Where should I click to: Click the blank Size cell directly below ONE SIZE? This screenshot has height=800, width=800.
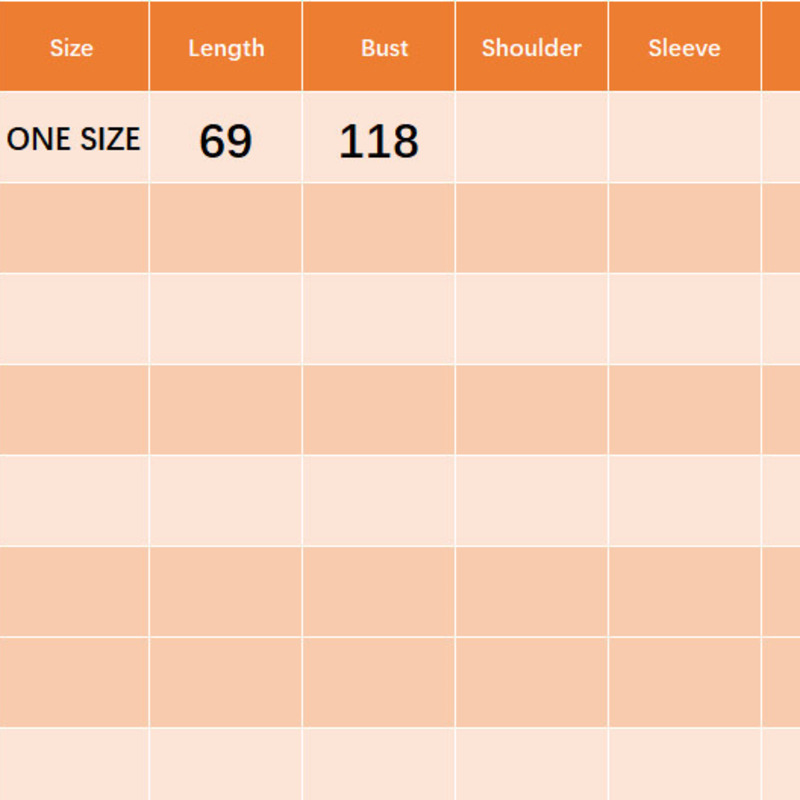[x=74, y=228]
